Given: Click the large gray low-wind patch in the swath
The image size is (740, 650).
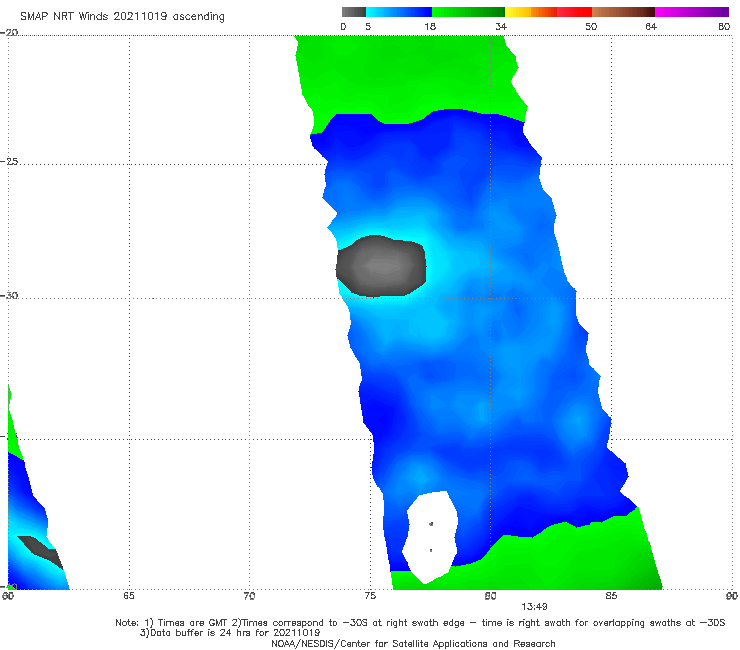Looking at the screenshot, I should click(381, 266).
